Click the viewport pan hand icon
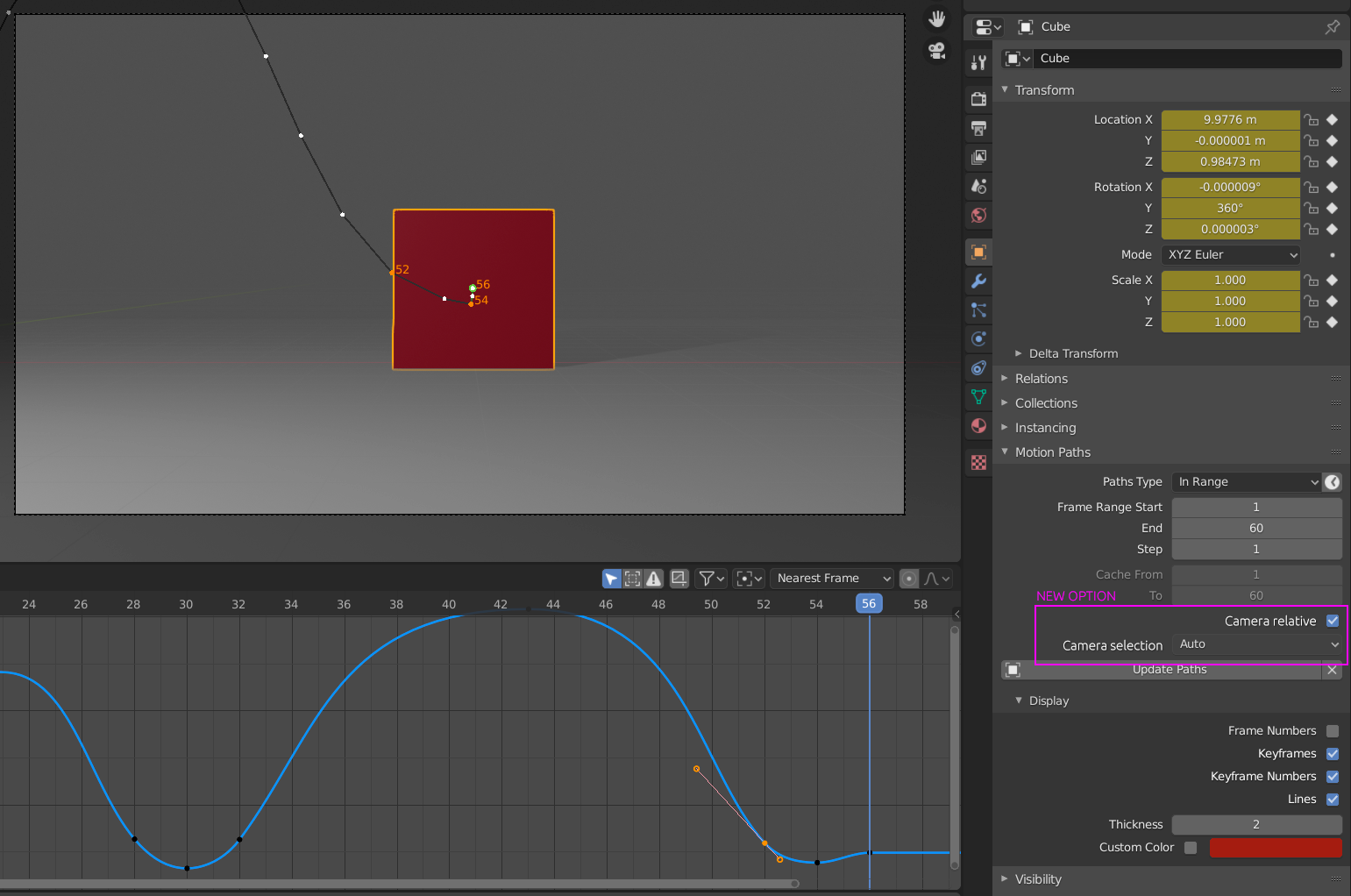Screen dimensions: 1351x896 937,19
